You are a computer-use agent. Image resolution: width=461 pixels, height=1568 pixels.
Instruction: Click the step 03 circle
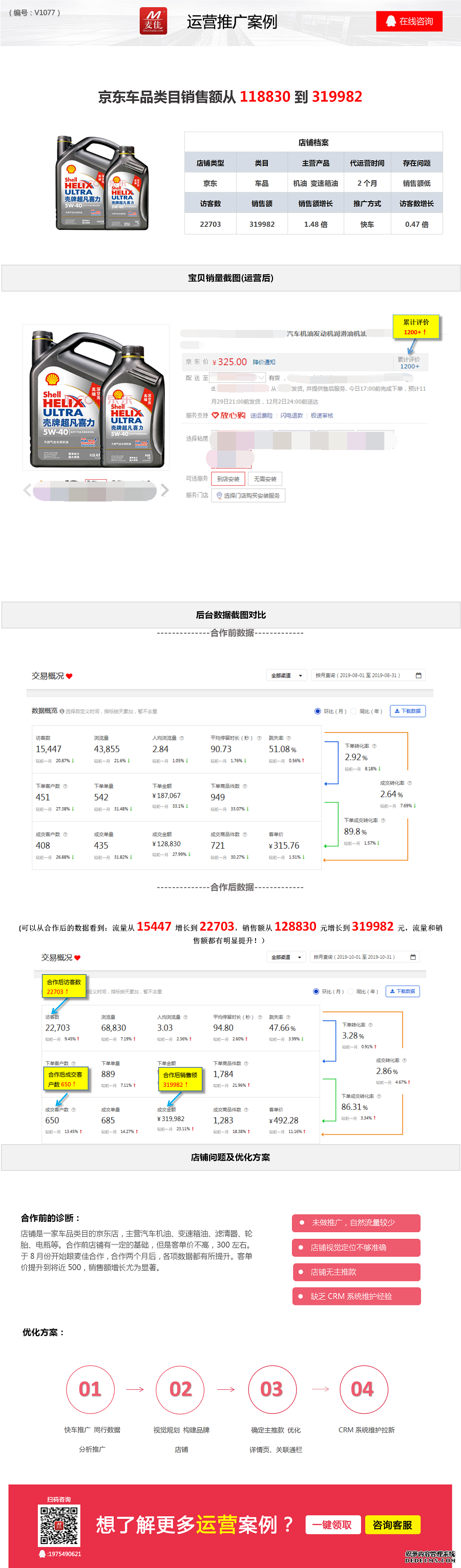click(271, 1389)
